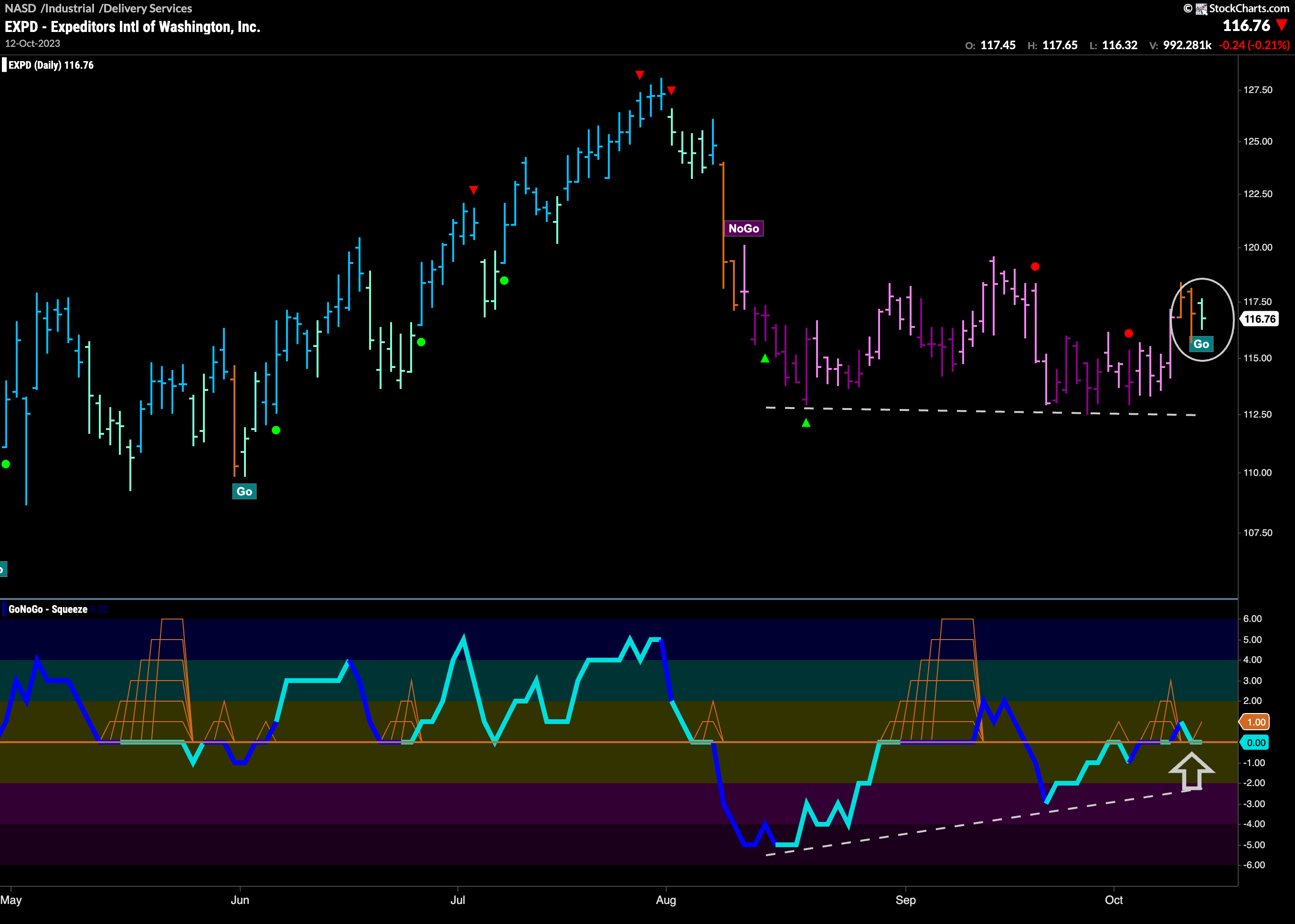Click the 127.50 price axis label
The width and height of the screenshot is (1295, 924).
(1258, 90)
